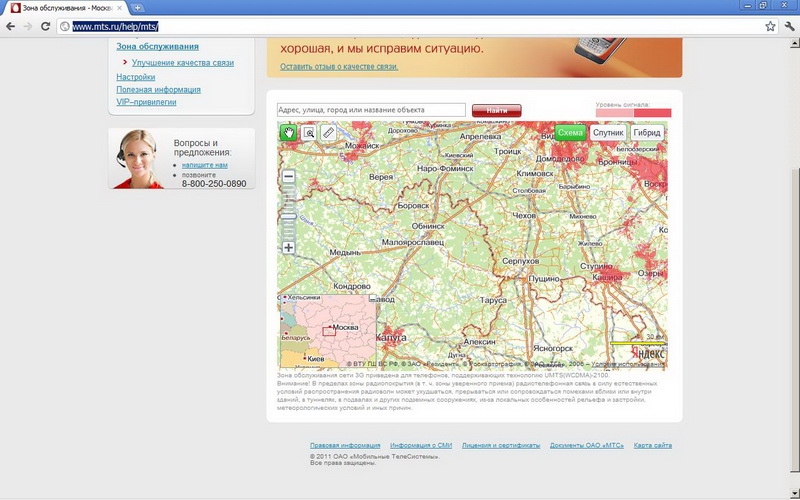
Task: Reload the page with refresh icon
Action: coord(45,26)
